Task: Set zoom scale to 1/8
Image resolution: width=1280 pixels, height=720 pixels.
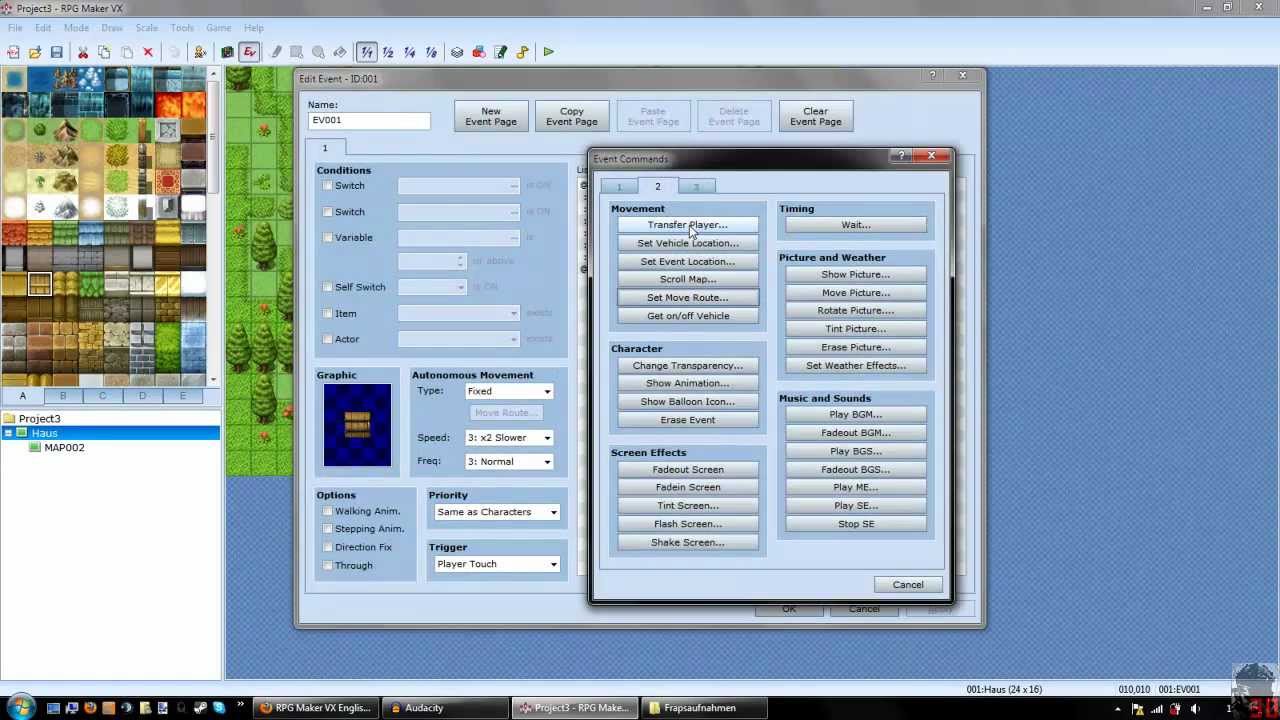Action: (432, 52)
